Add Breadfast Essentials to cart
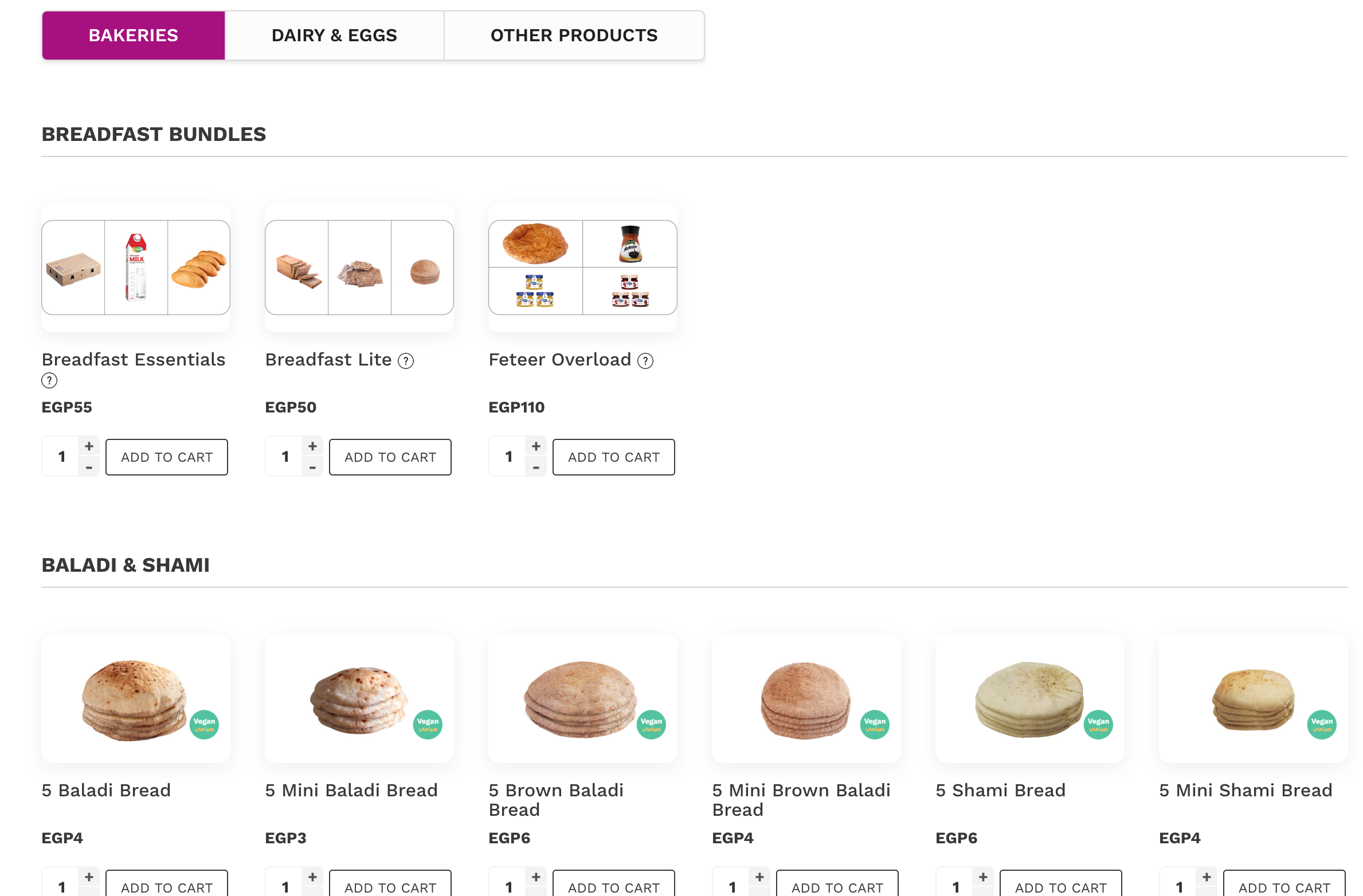 (167, 457)
